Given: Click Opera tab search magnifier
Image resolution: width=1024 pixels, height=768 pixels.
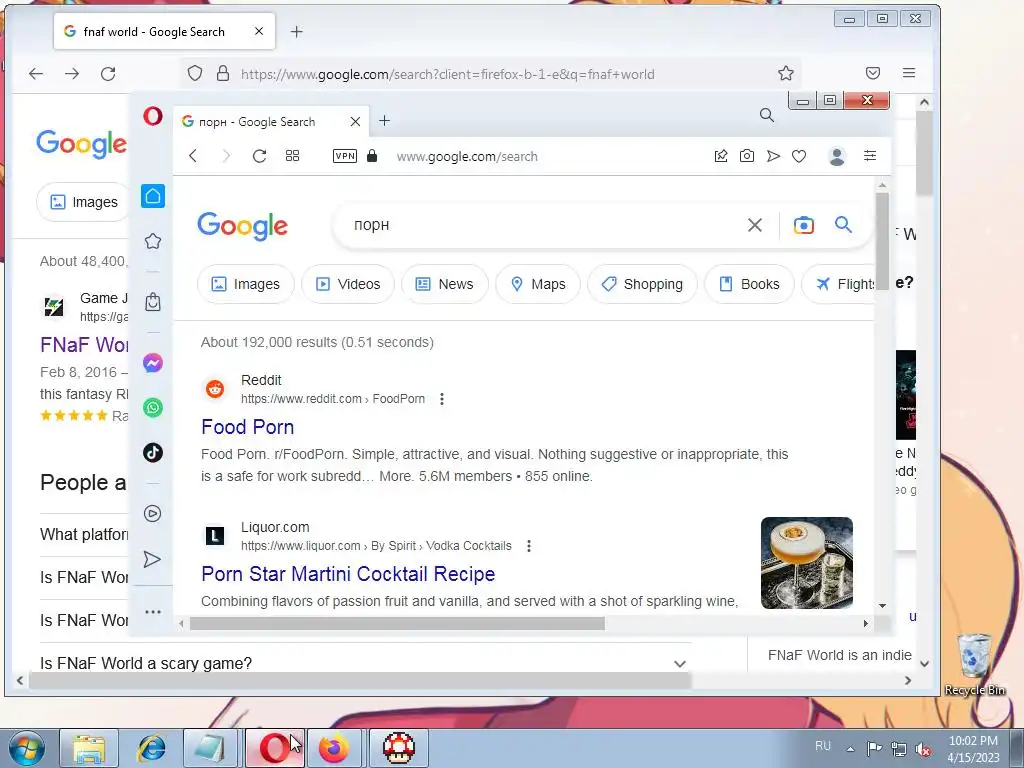Looking at the screenshot, I should (x=767, y=116).
